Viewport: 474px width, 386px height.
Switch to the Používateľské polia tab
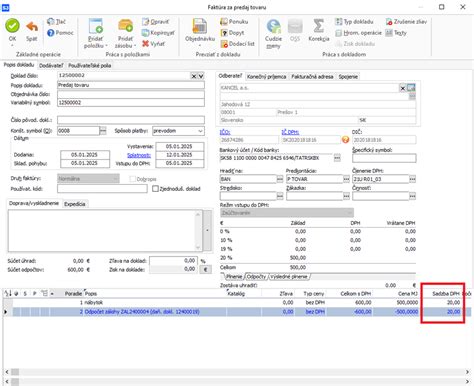89,66
